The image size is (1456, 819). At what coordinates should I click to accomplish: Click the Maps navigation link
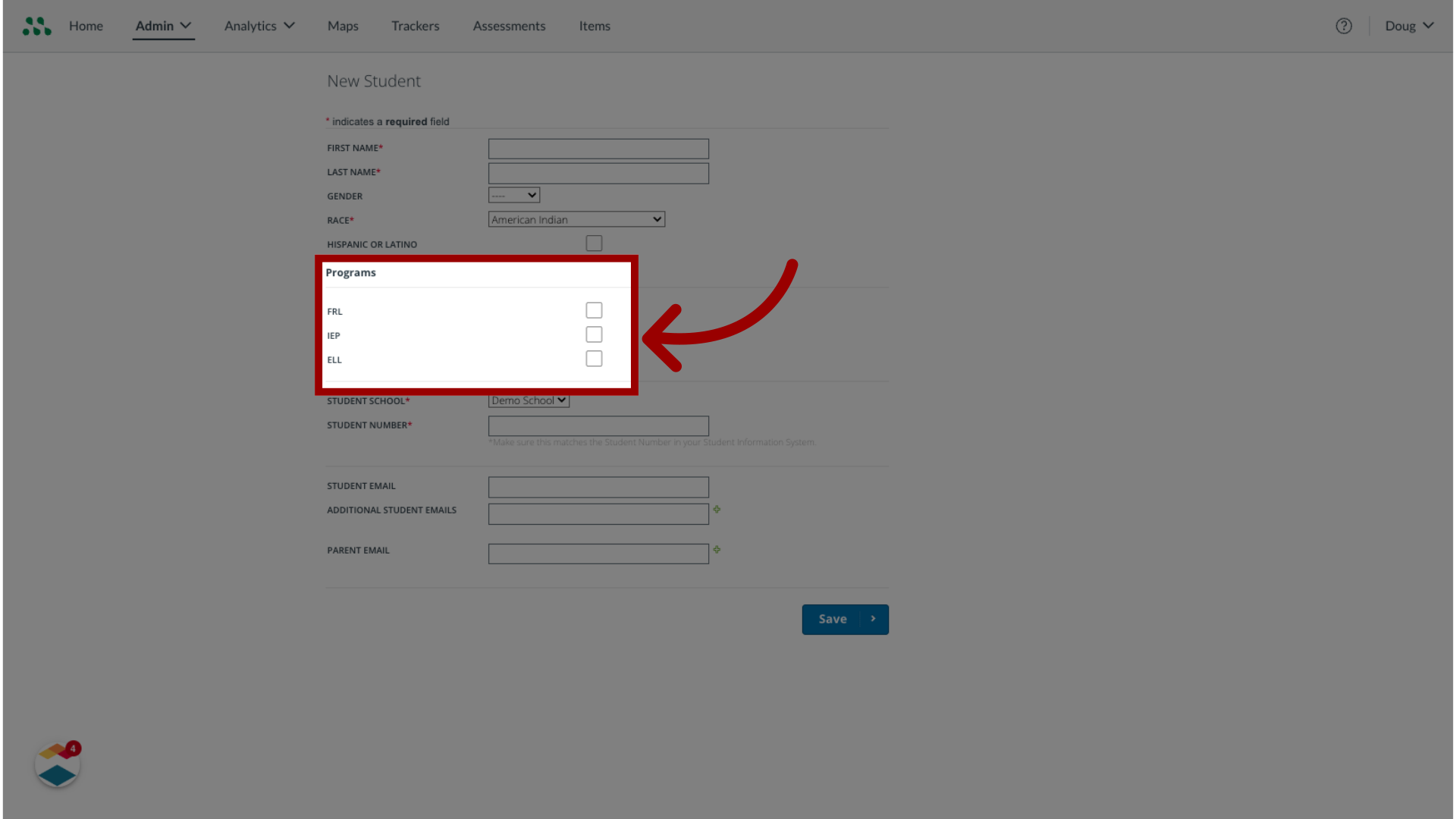[x=342, y=25]
